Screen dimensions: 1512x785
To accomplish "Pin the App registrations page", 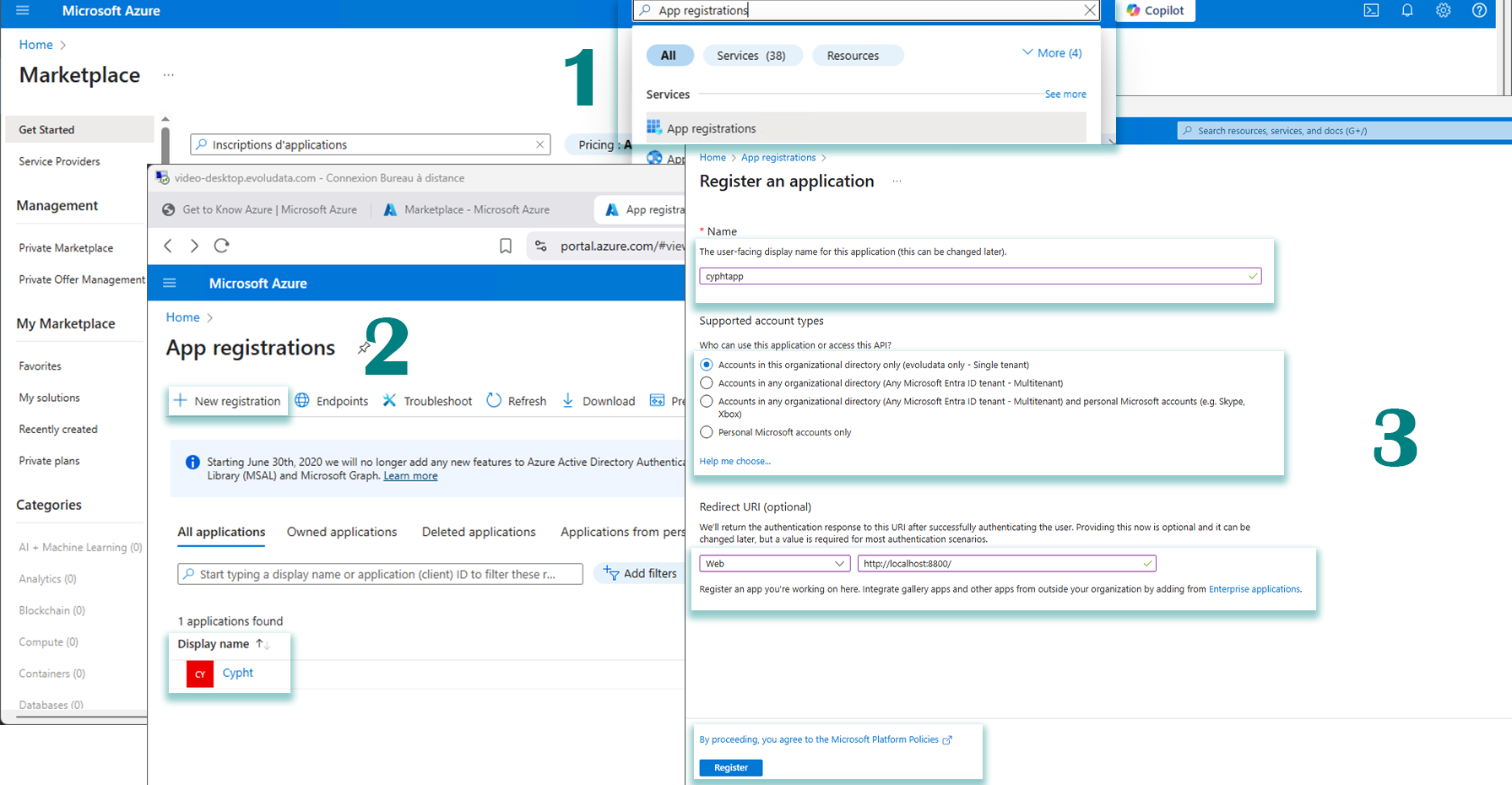I will coord(364,348).
